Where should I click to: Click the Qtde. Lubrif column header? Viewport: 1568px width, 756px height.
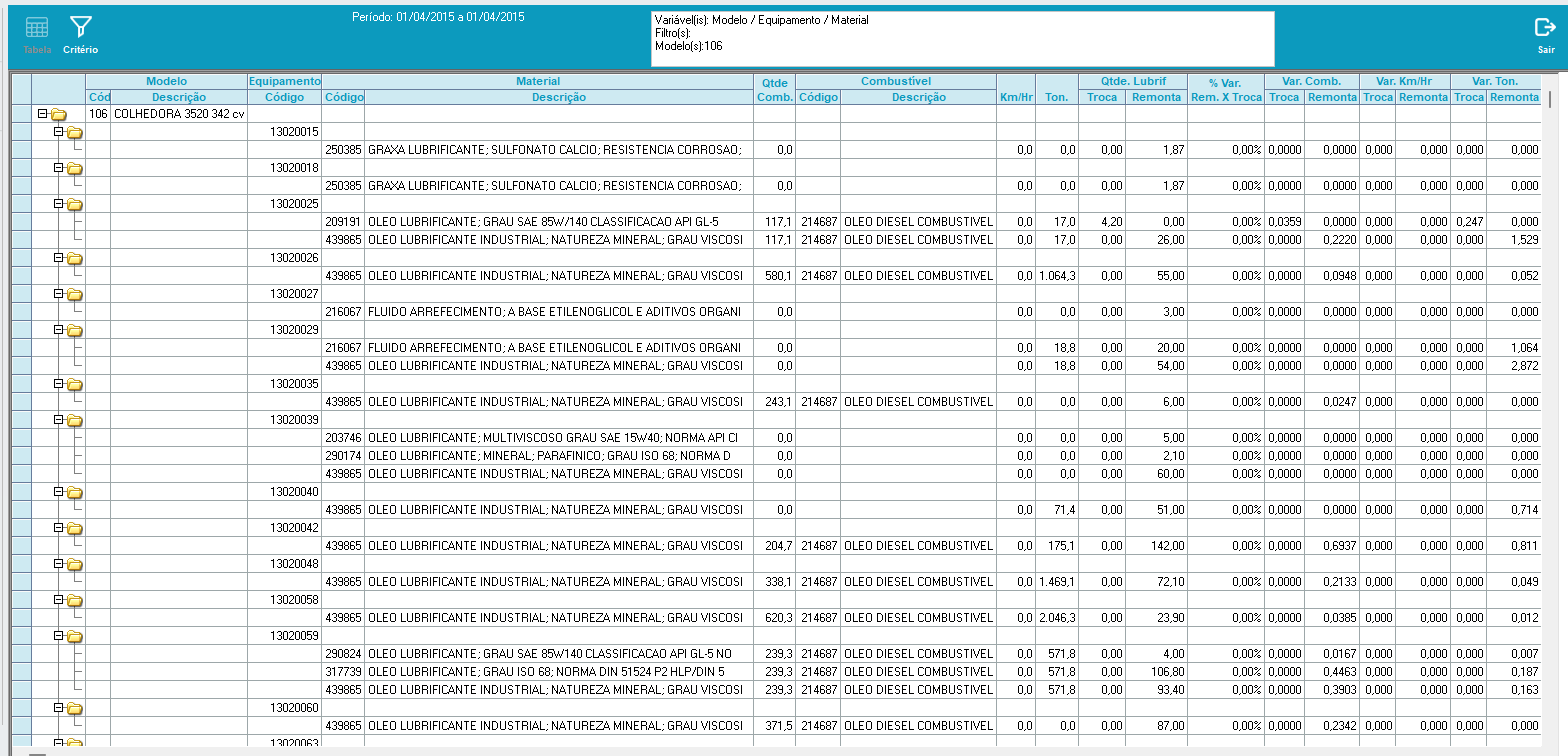(1133, 81)
